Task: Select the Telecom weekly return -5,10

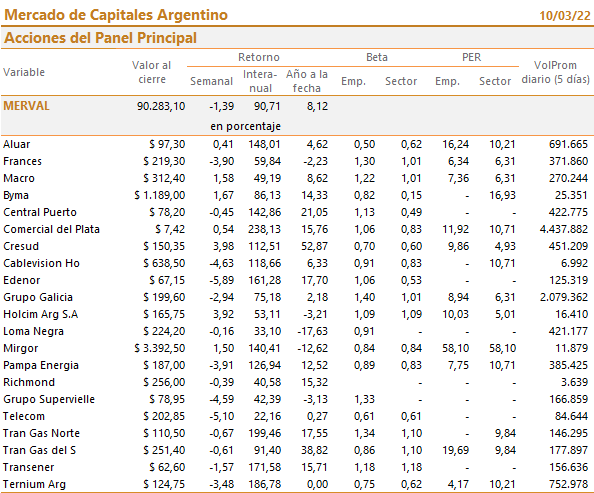Action: (222, 416)
